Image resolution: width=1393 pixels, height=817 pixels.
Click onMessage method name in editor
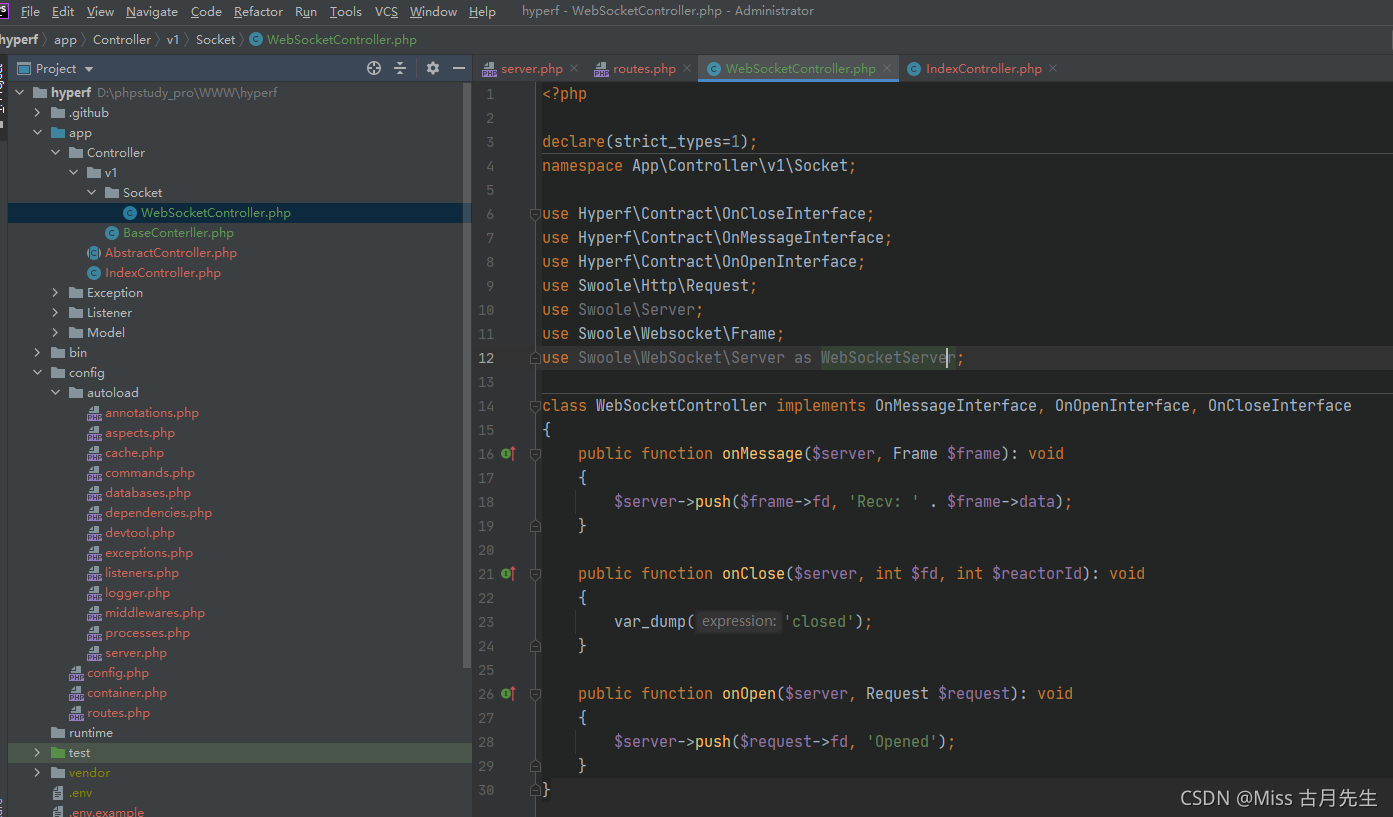click(762, 454)
